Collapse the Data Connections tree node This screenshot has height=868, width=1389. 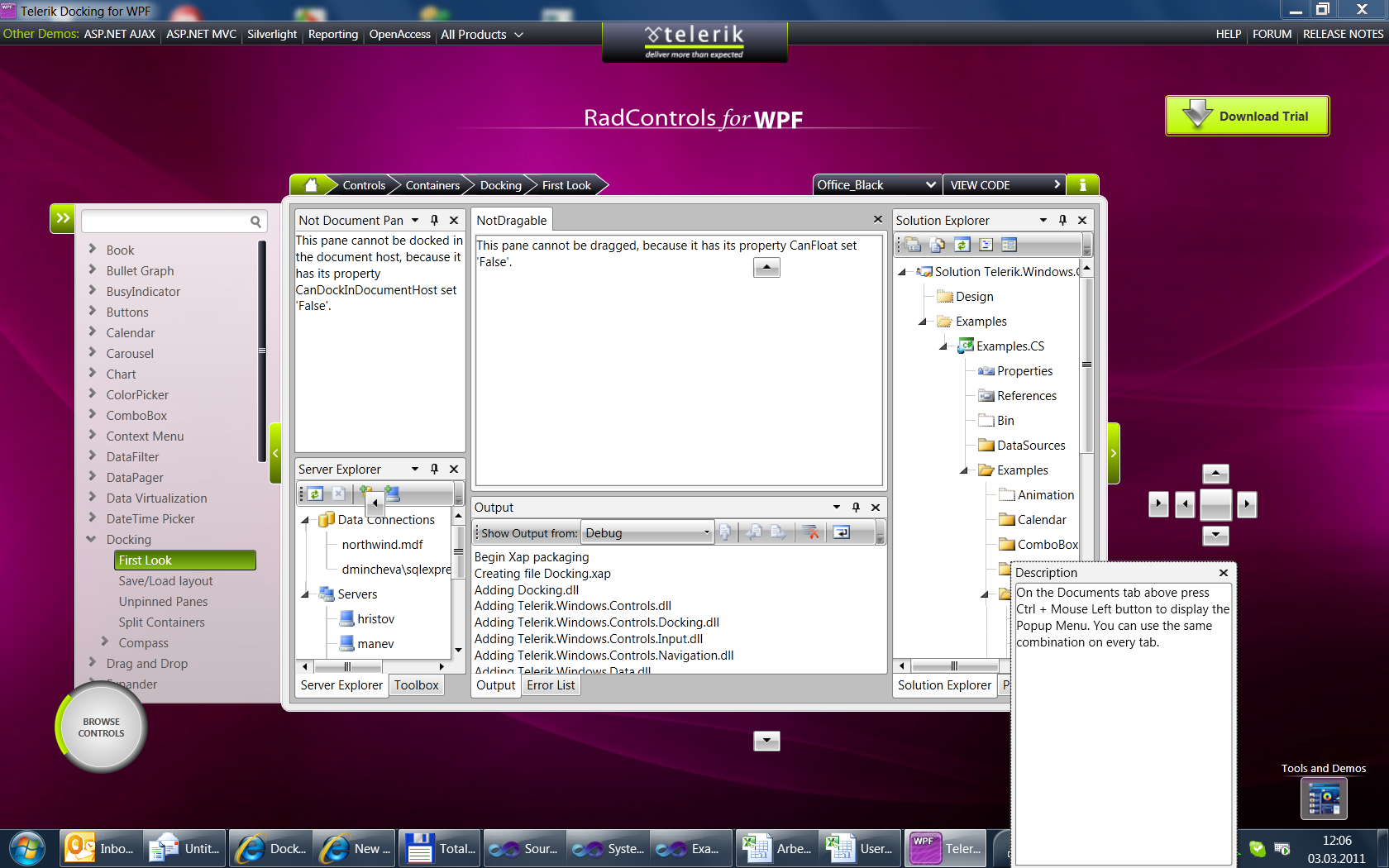[x=305, y=520]
